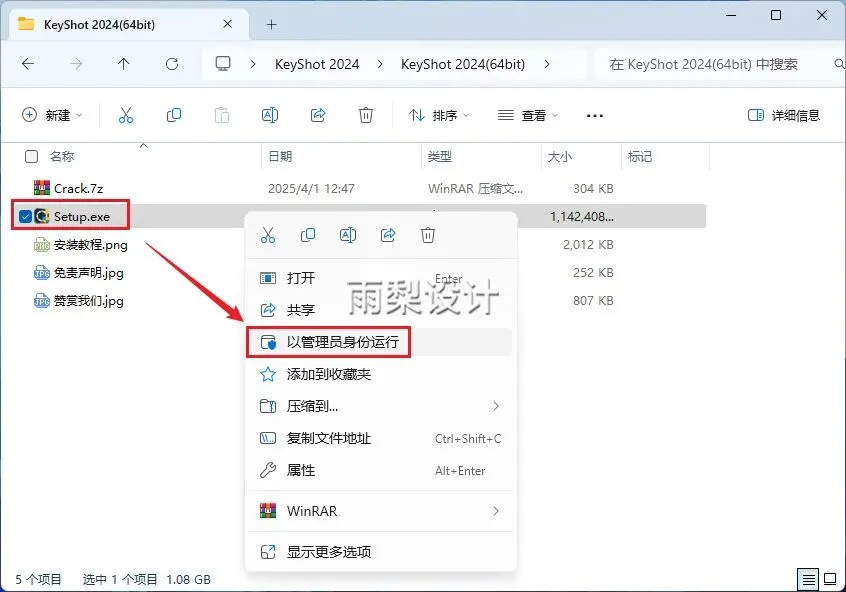
Task: Click the 免责声明.jpg file icon
Action: (42, 273)
